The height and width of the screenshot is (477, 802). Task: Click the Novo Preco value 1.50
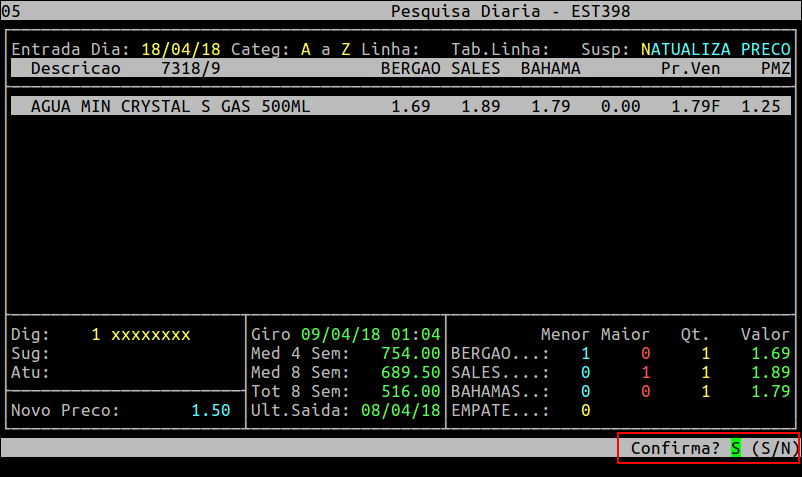tap(210, 410)
